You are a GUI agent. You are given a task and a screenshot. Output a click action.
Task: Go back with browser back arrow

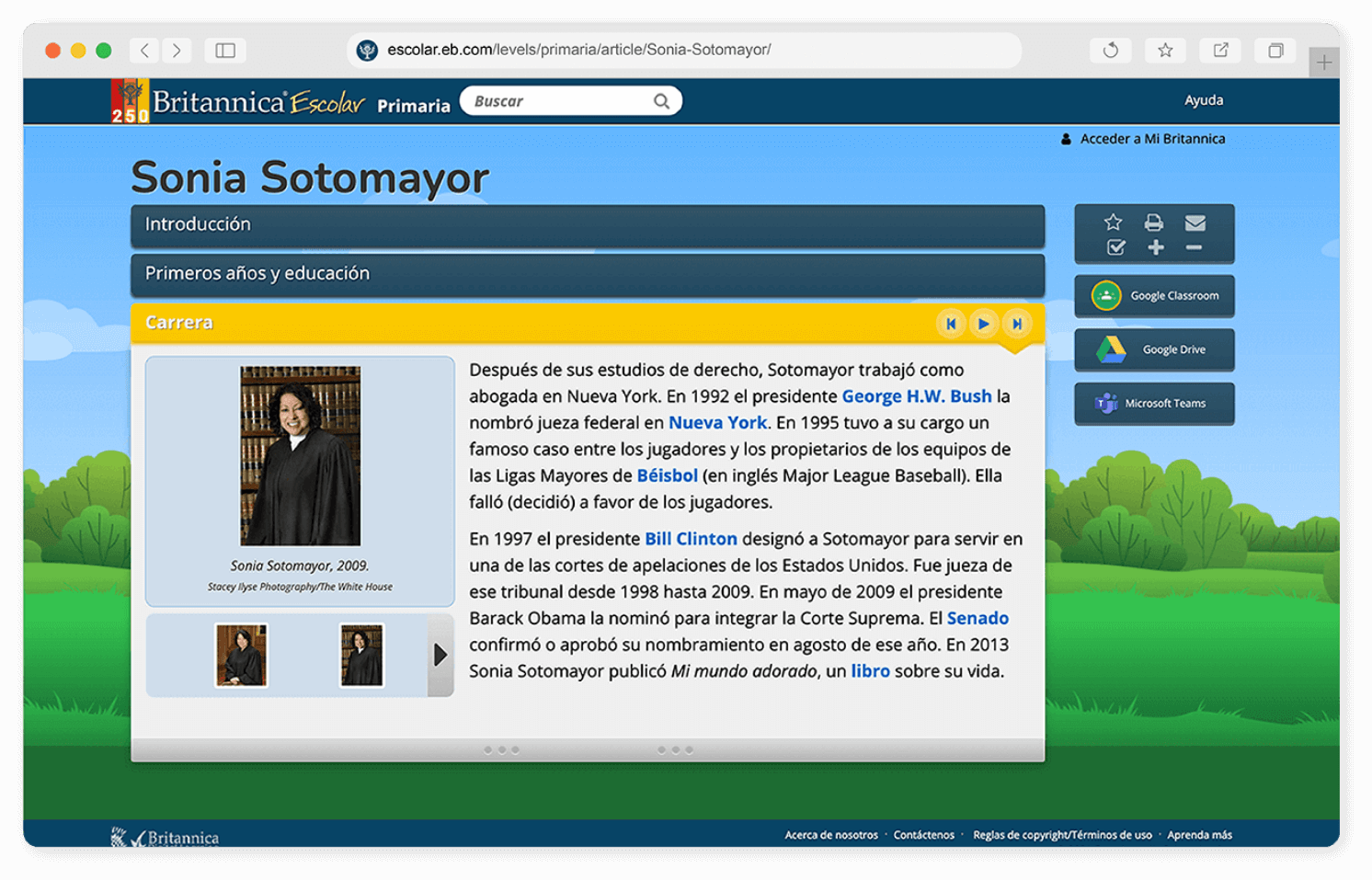point(144,51)
